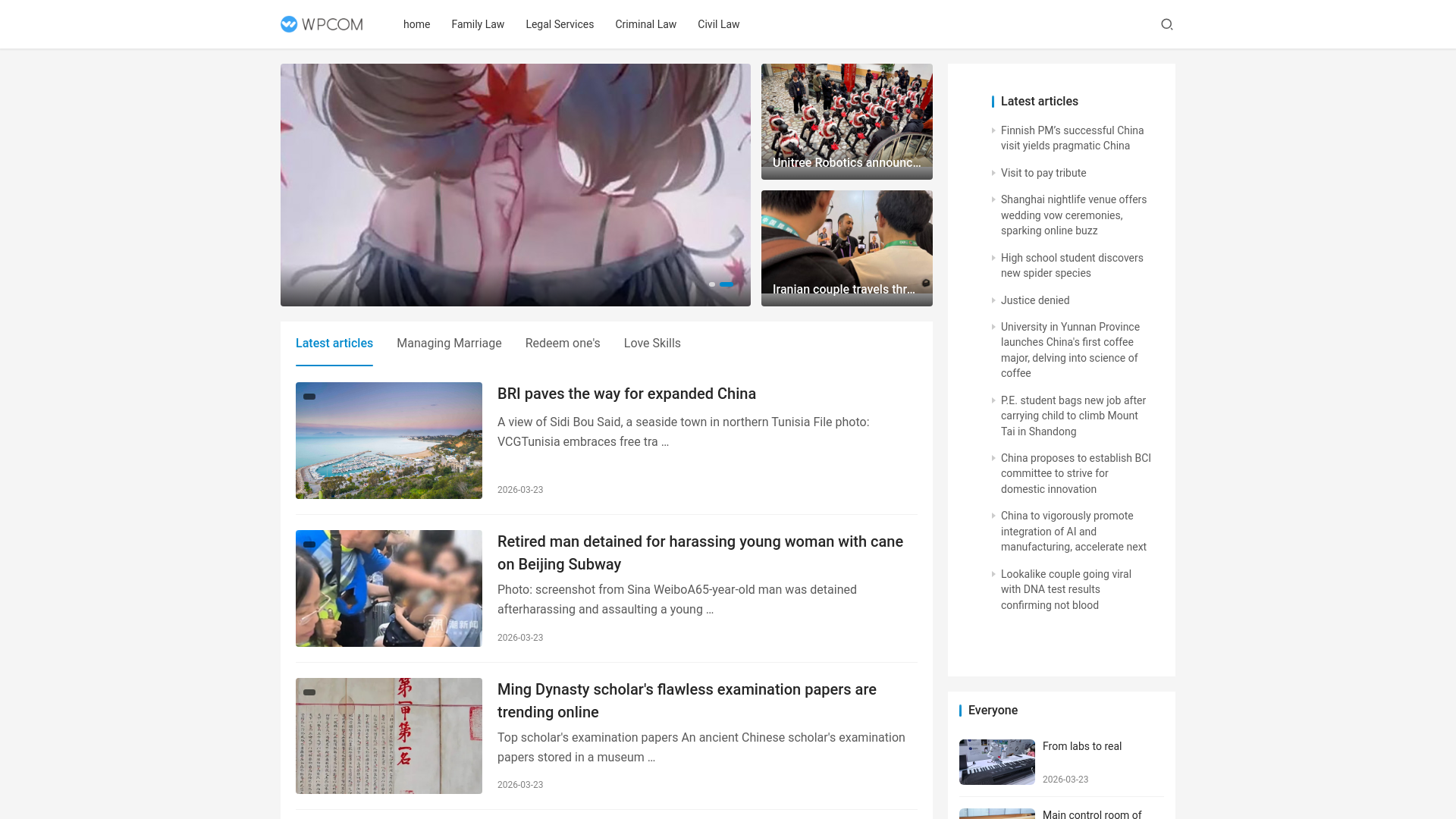The width and height of the screenshot is (1456, 819).
Task: Click 2026-03-23 date under From labs to real
Action: 1065,780
